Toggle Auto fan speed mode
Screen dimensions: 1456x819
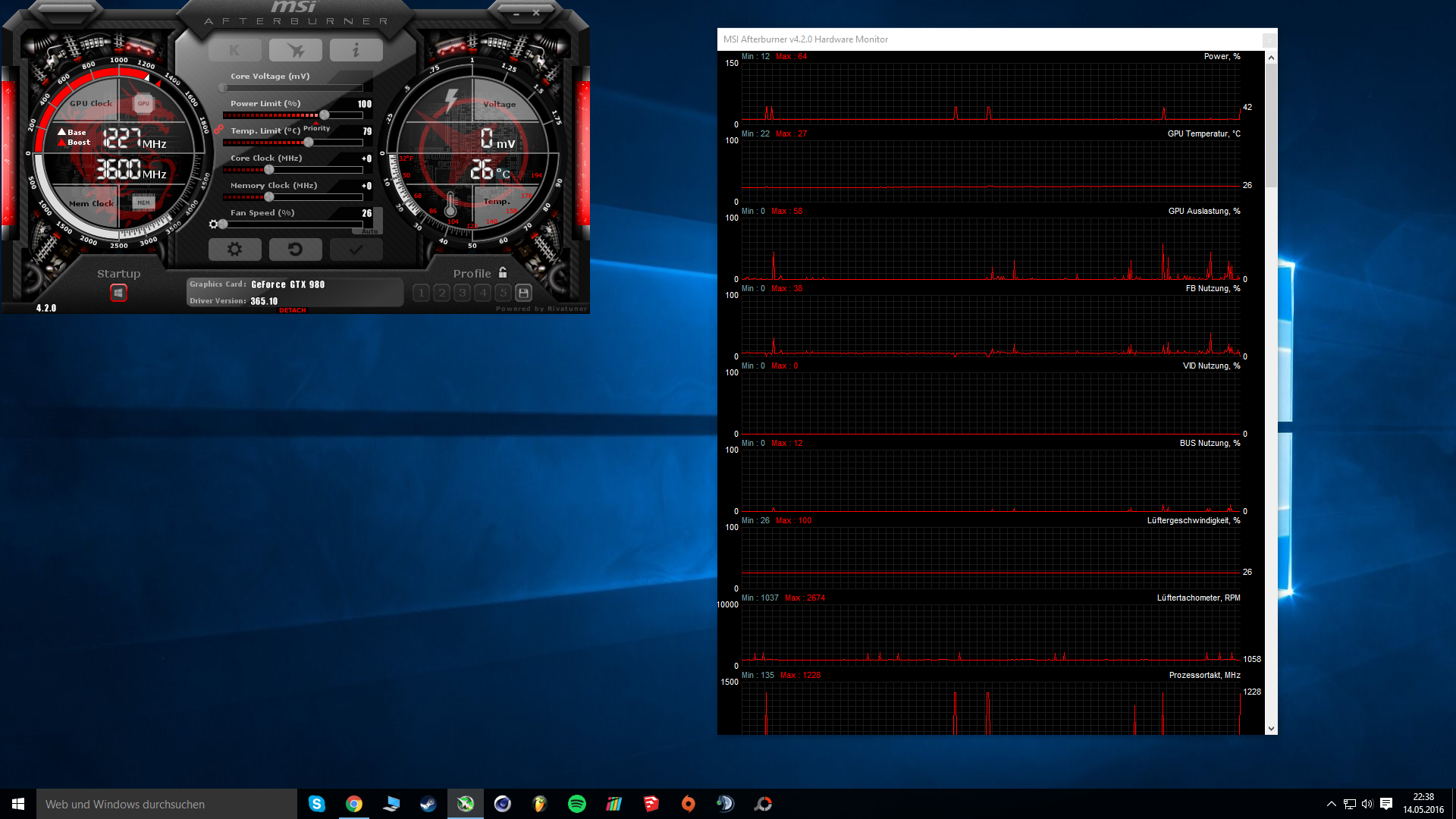[369, 231]
